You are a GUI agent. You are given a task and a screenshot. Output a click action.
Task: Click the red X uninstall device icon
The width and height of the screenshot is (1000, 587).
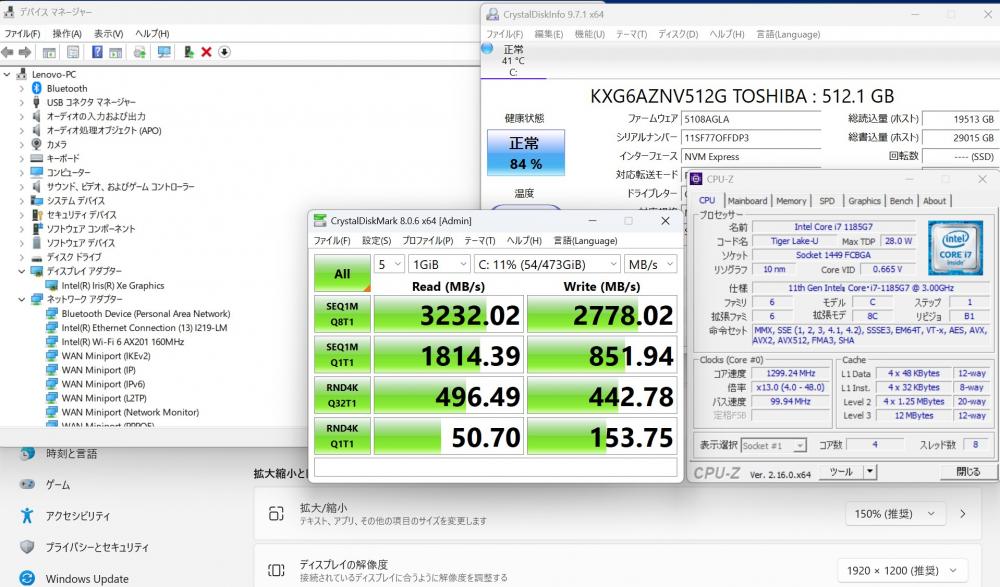click(206, 52)
